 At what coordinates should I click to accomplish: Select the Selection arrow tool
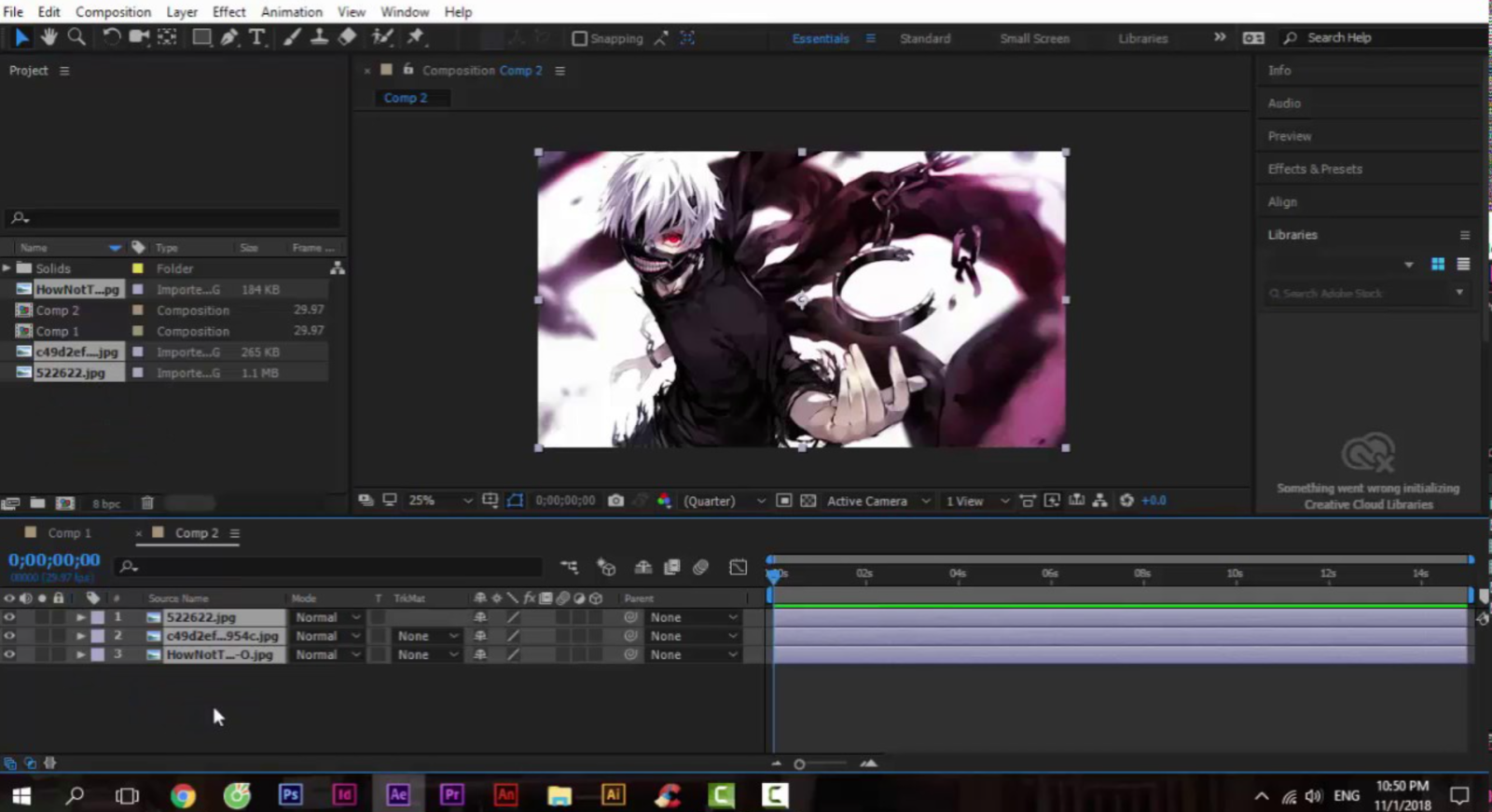[21, 37]
